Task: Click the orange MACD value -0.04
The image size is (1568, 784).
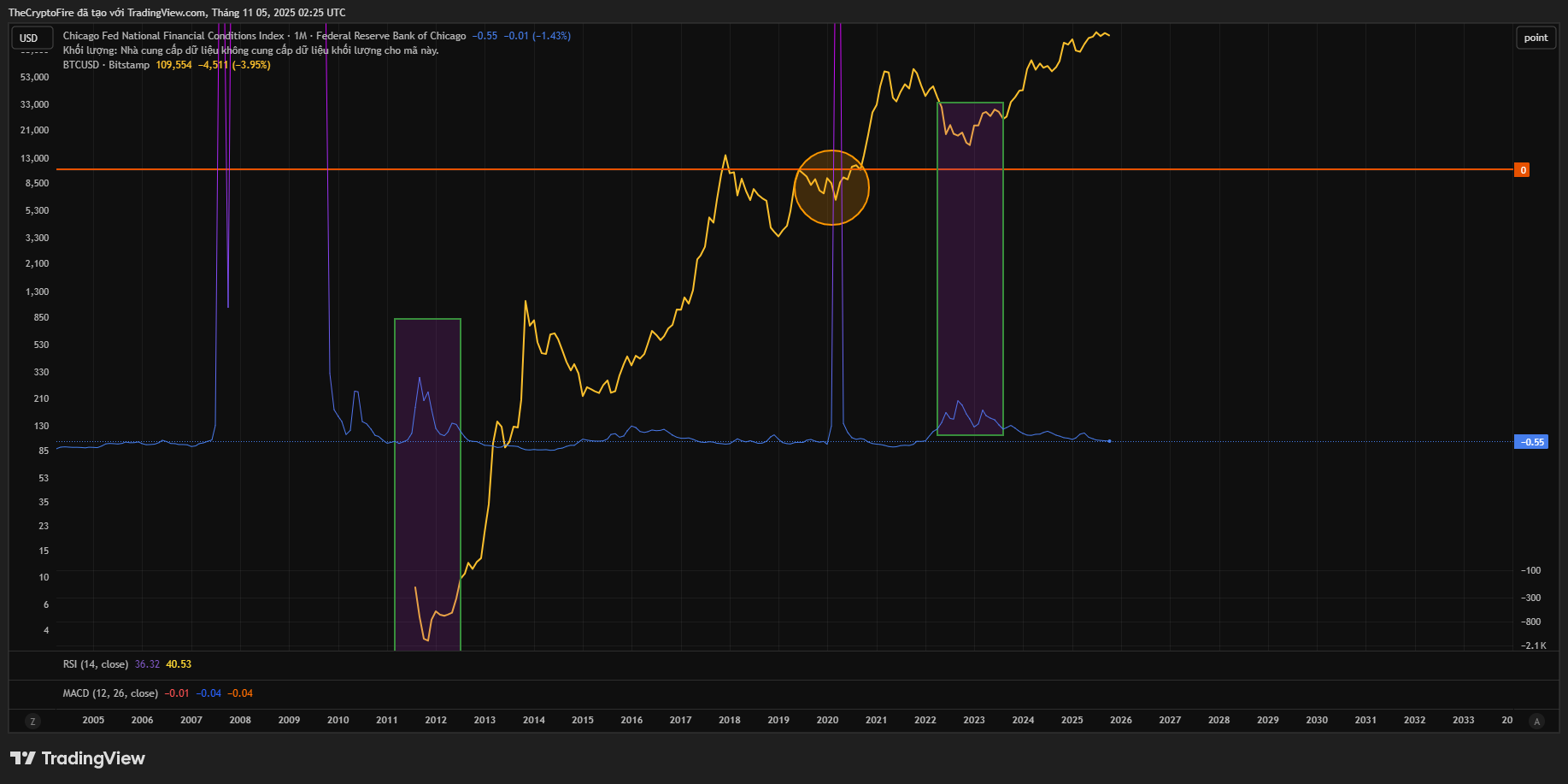Action: tap(240, 693)
